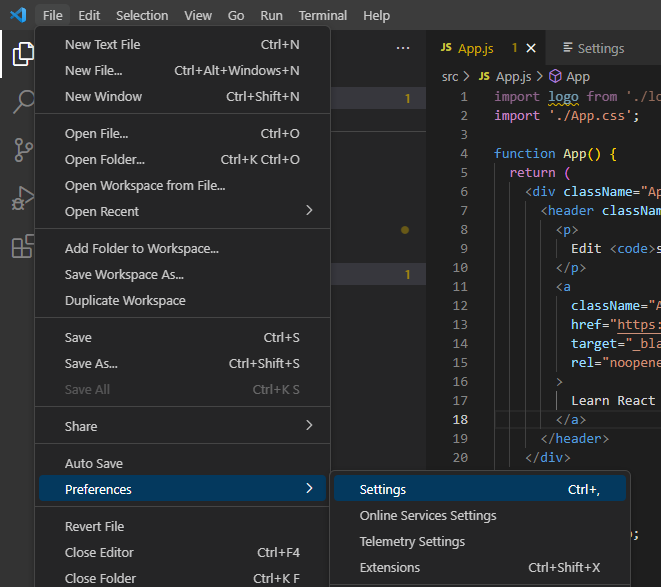Open Extensions from Preferences submenu

(x=480, y=568)
